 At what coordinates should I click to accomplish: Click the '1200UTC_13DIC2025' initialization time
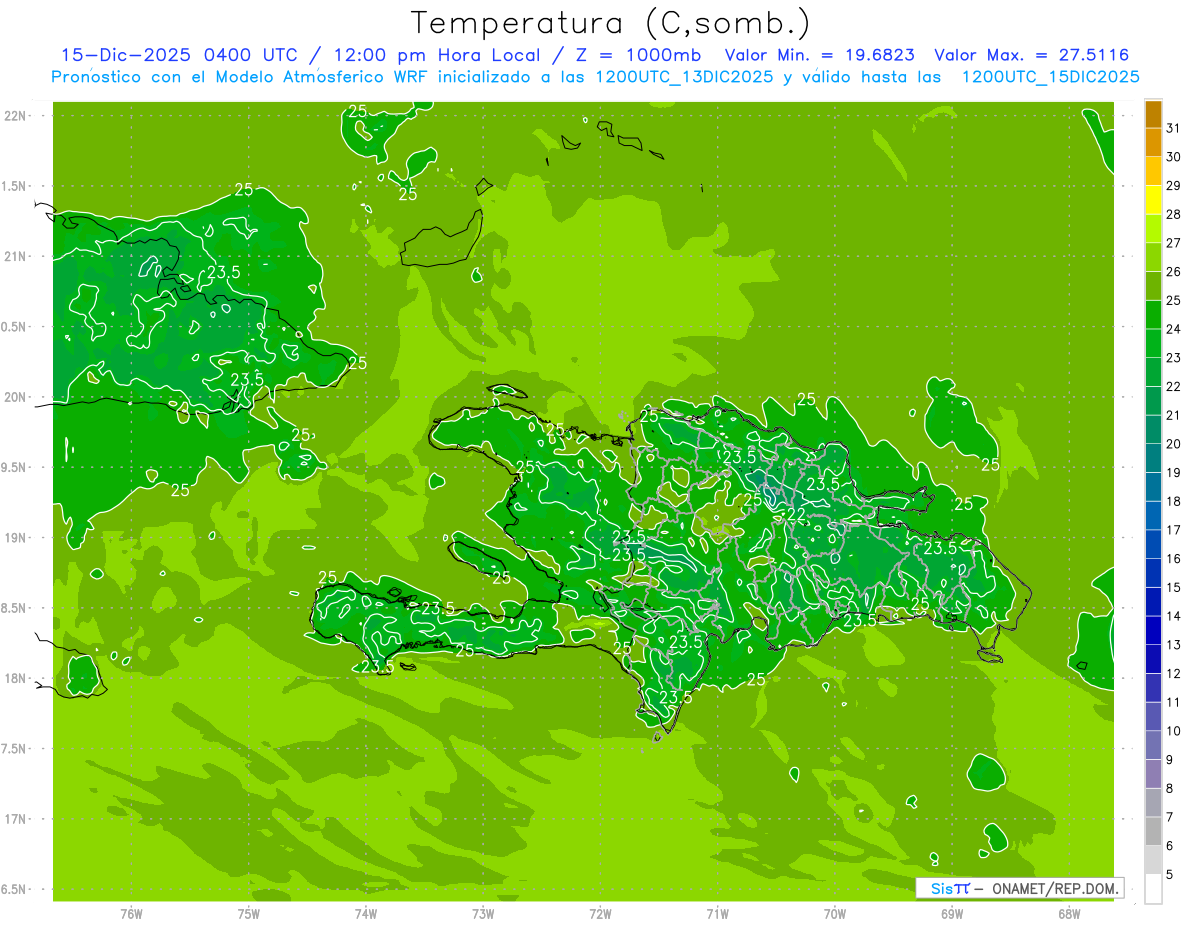pyautogui.click(x=684, y=77)
